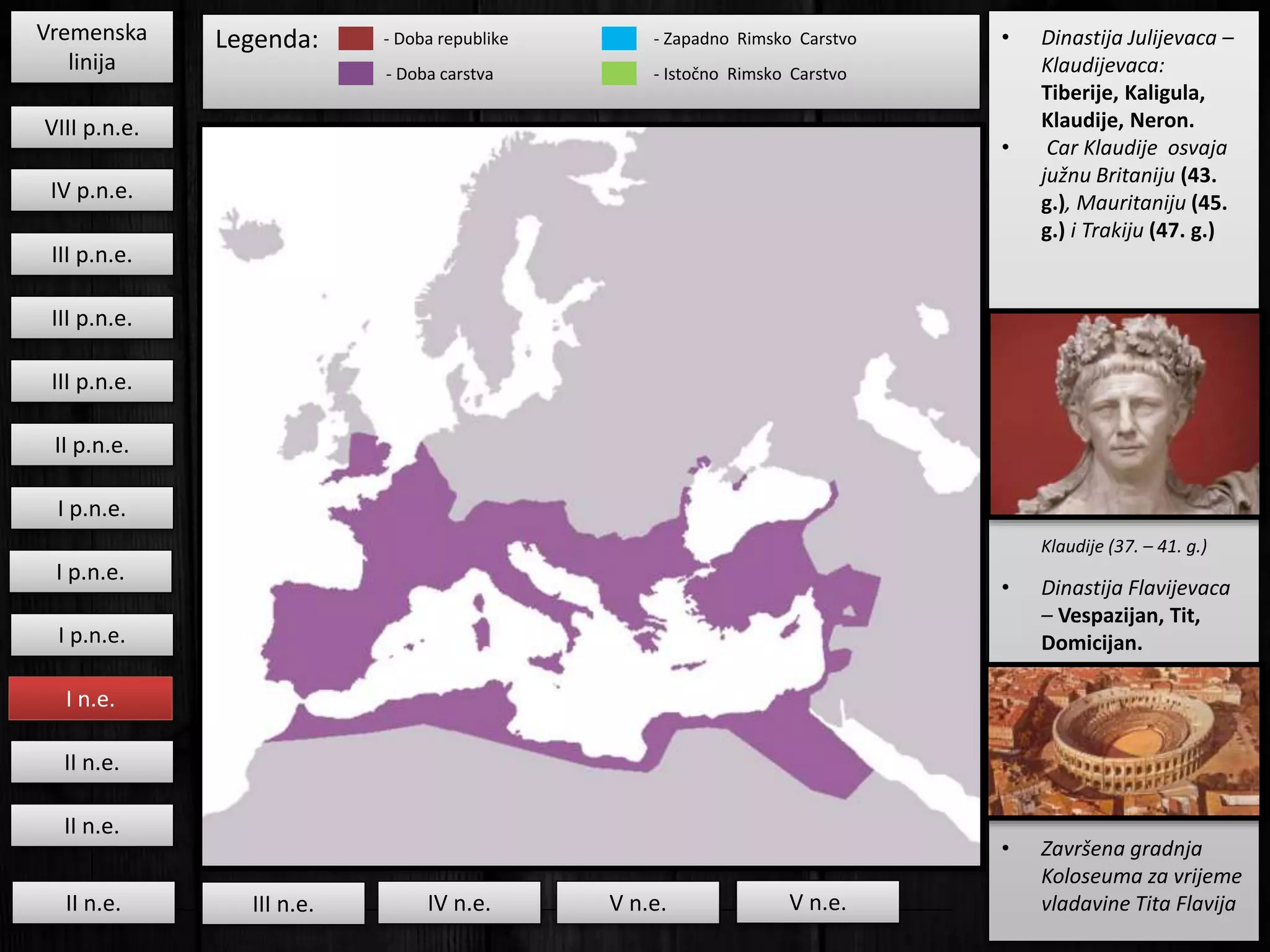The height and width of the screenshot is (952, 1270).
Task: Select the IV n.e. timeline button
Action: pyautogui.click(x=459, y=902)
